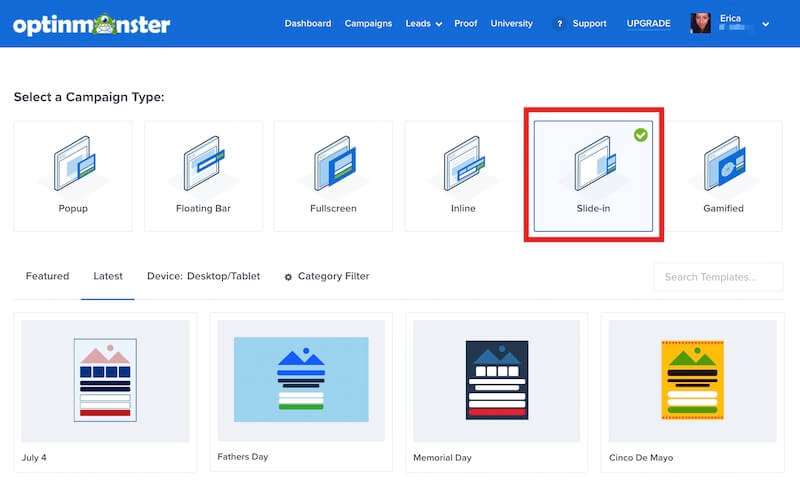Focus the Search Templates field
The height and width of the screenshot is (484, 800).
(718, 277)
